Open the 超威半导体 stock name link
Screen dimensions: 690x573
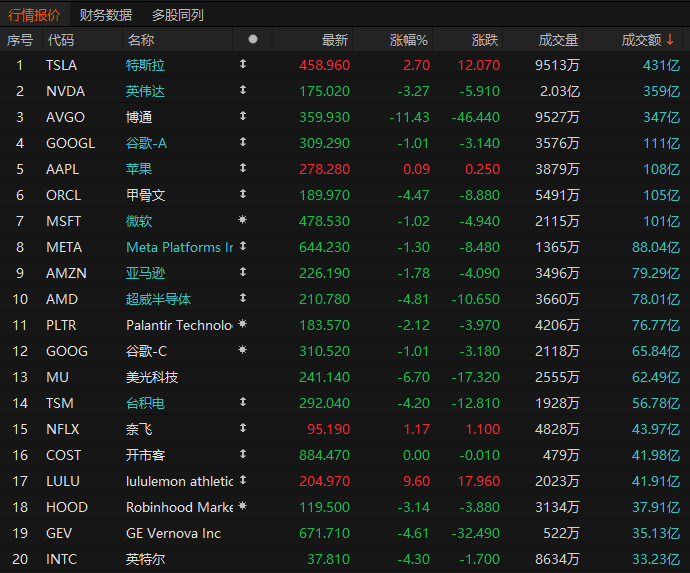tap(158, 299)
